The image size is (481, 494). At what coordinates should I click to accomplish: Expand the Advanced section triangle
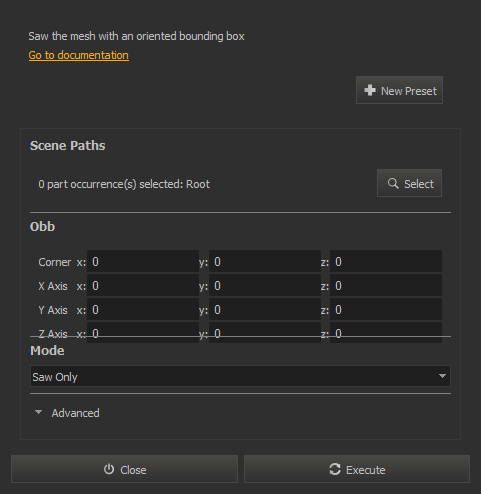point(38,412)
